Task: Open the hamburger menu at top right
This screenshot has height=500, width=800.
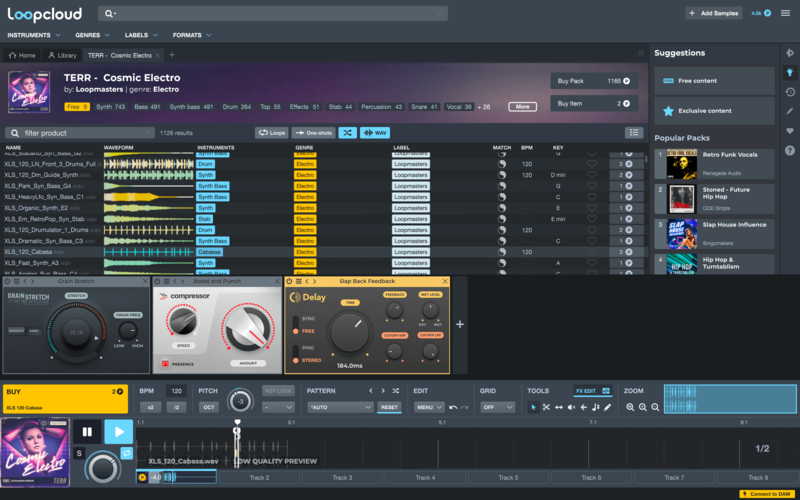Action: 785,13
